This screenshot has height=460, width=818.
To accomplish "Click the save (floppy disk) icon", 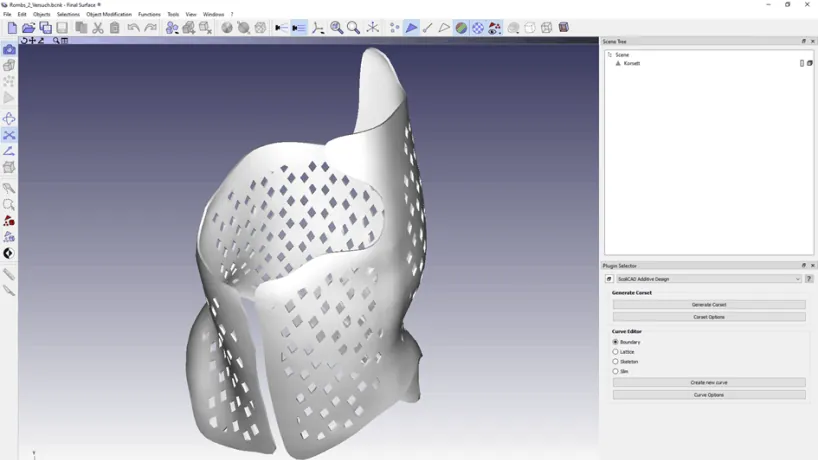I will pos(62,28).
